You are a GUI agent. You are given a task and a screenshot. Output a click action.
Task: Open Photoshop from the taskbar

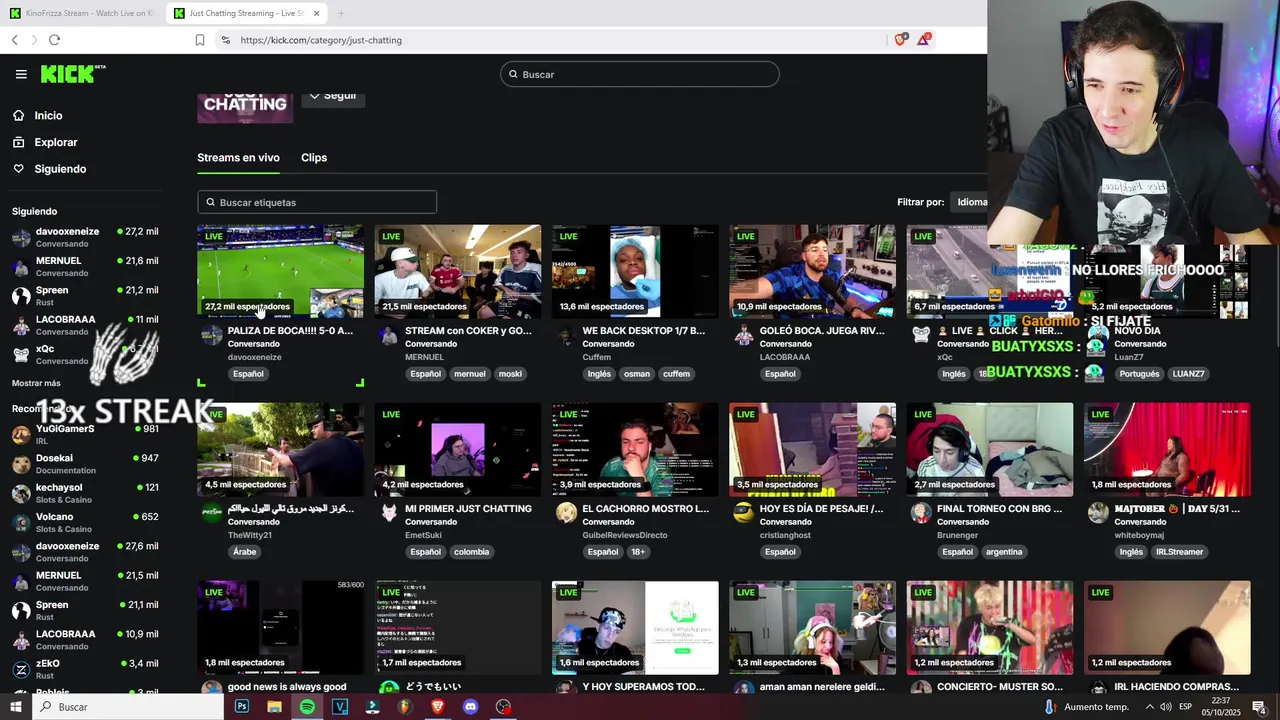(x=242, y=707)
